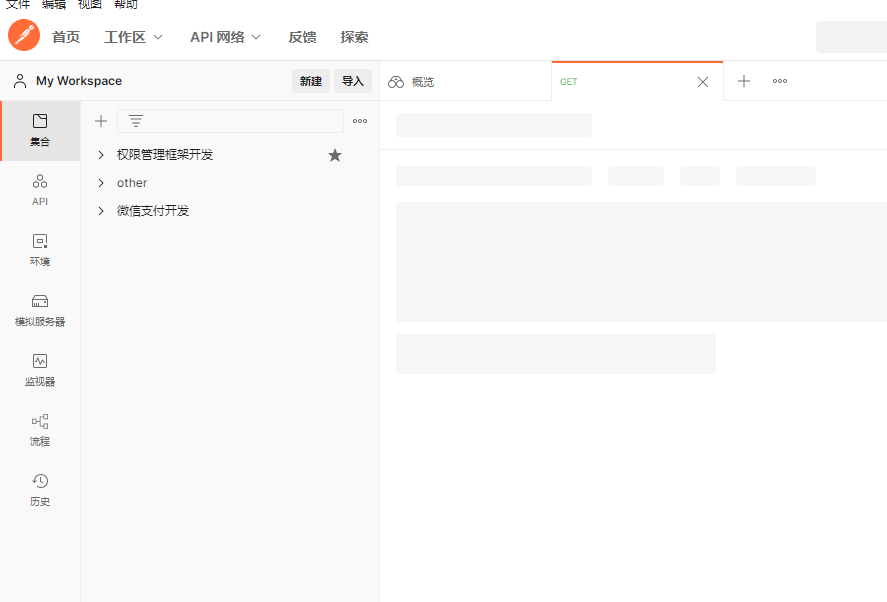Open the 历史 history panel

click(40, 490)
